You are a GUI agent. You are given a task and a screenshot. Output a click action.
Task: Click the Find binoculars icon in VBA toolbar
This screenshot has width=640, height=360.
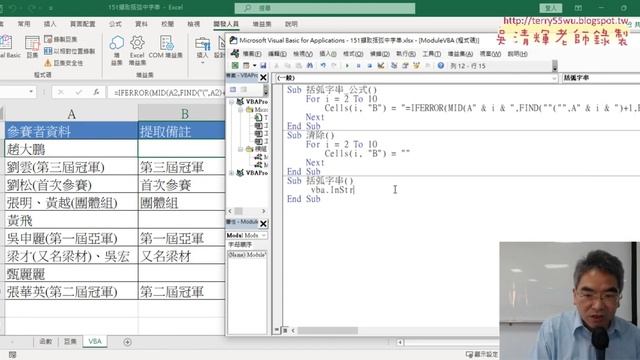coord(310,66)
